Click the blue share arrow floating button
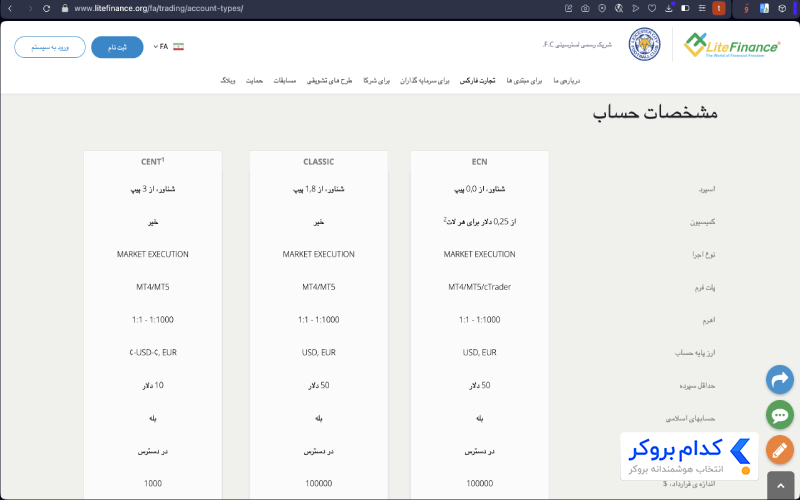 pos(780,380)
